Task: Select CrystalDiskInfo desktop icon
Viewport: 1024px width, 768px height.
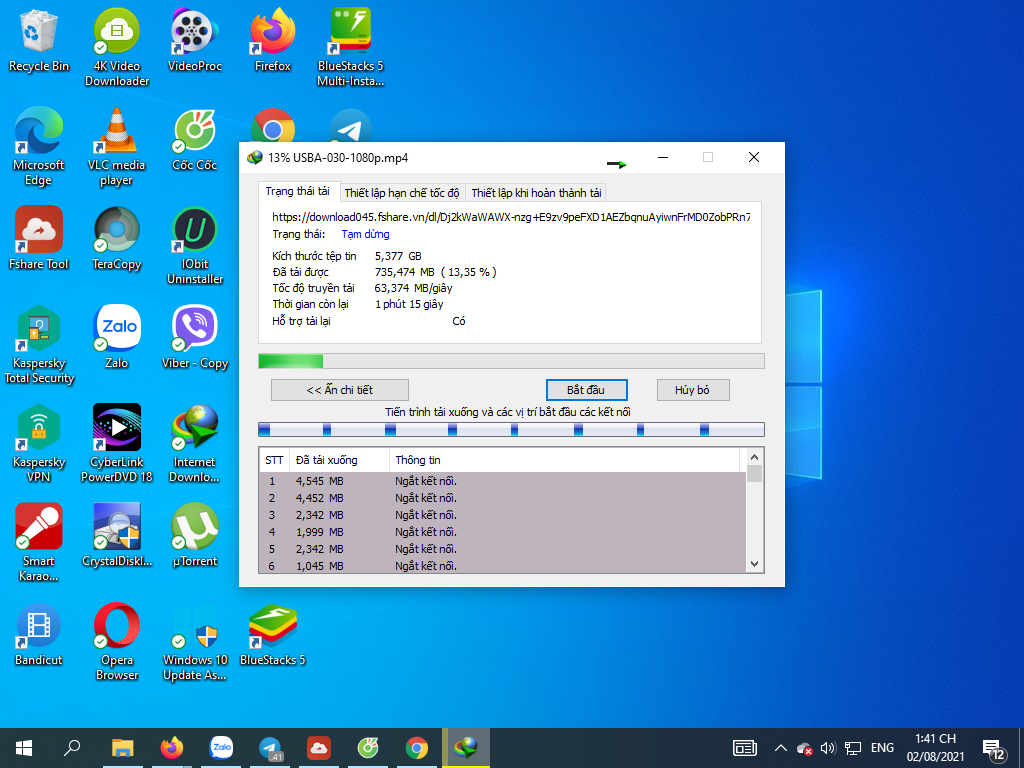Action: (x=117, y=536)
